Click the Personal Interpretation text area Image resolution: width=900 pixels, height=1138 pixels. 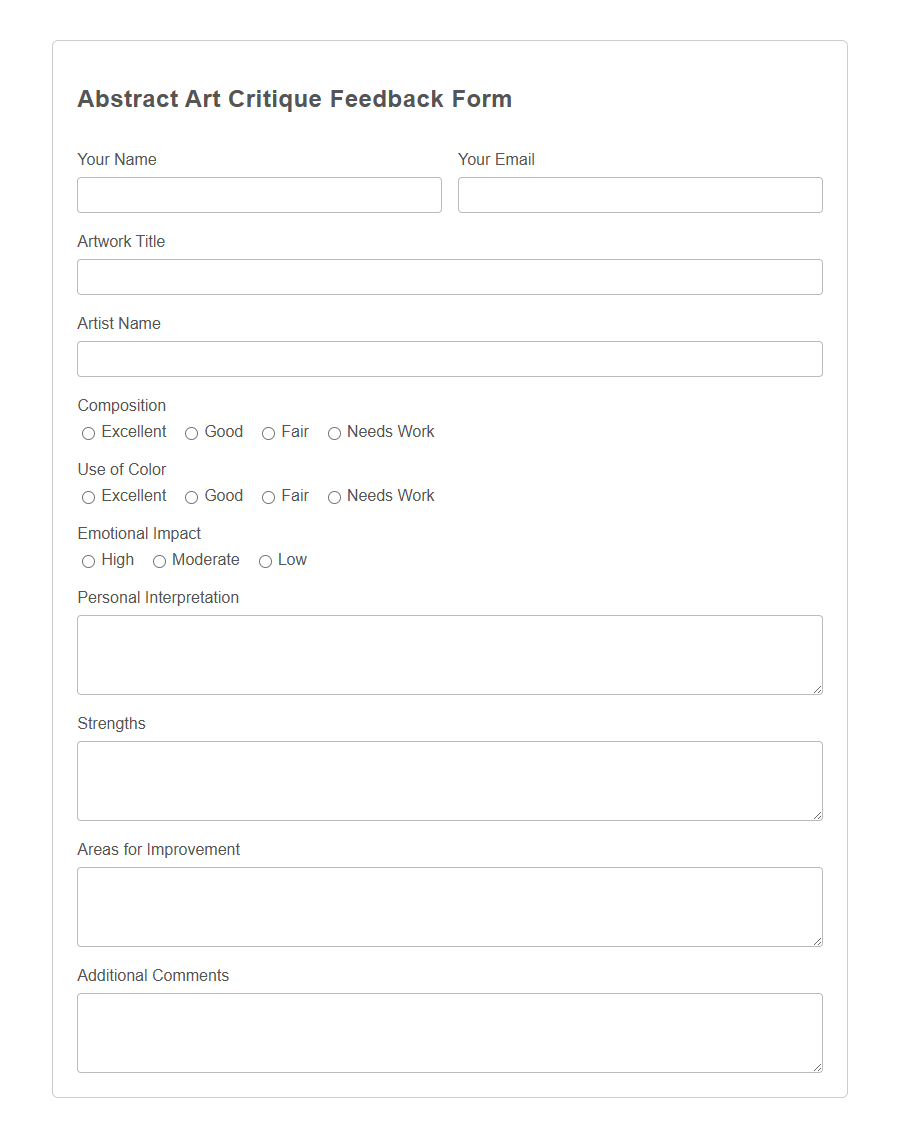[449, 655]
